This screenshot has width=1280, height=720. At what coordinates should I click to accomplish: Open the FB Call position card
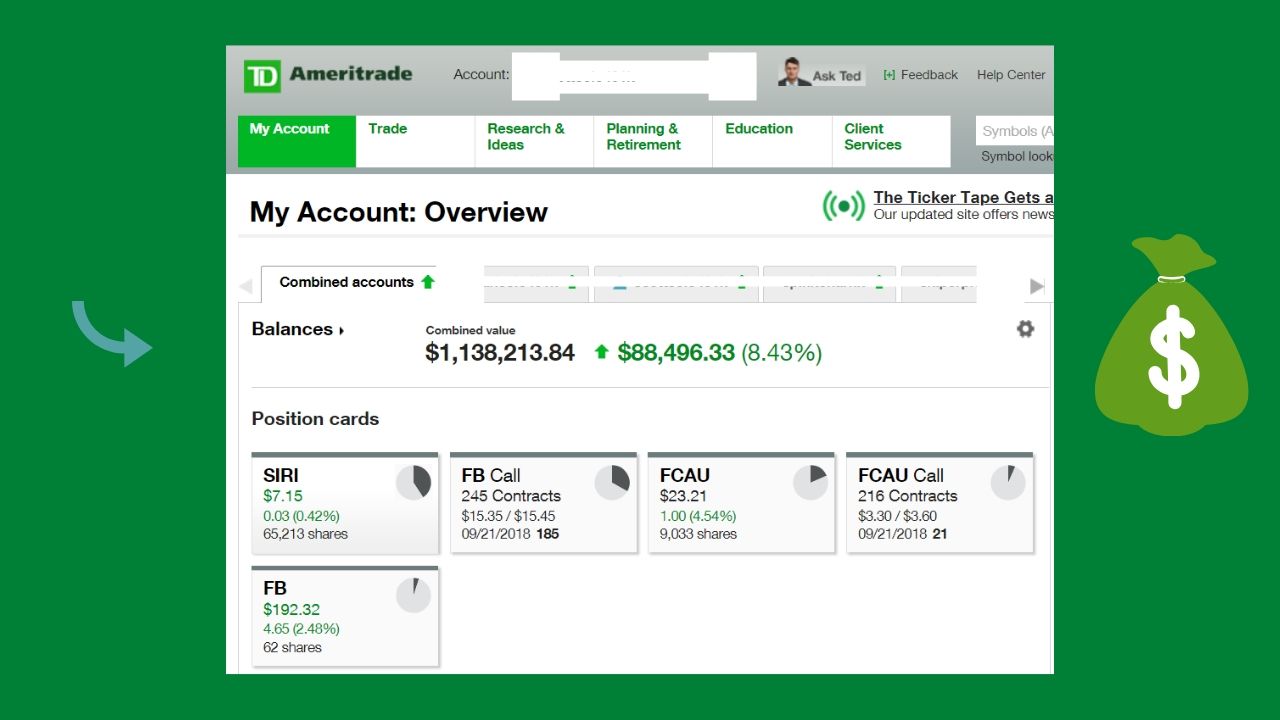[x=543, y=503]
